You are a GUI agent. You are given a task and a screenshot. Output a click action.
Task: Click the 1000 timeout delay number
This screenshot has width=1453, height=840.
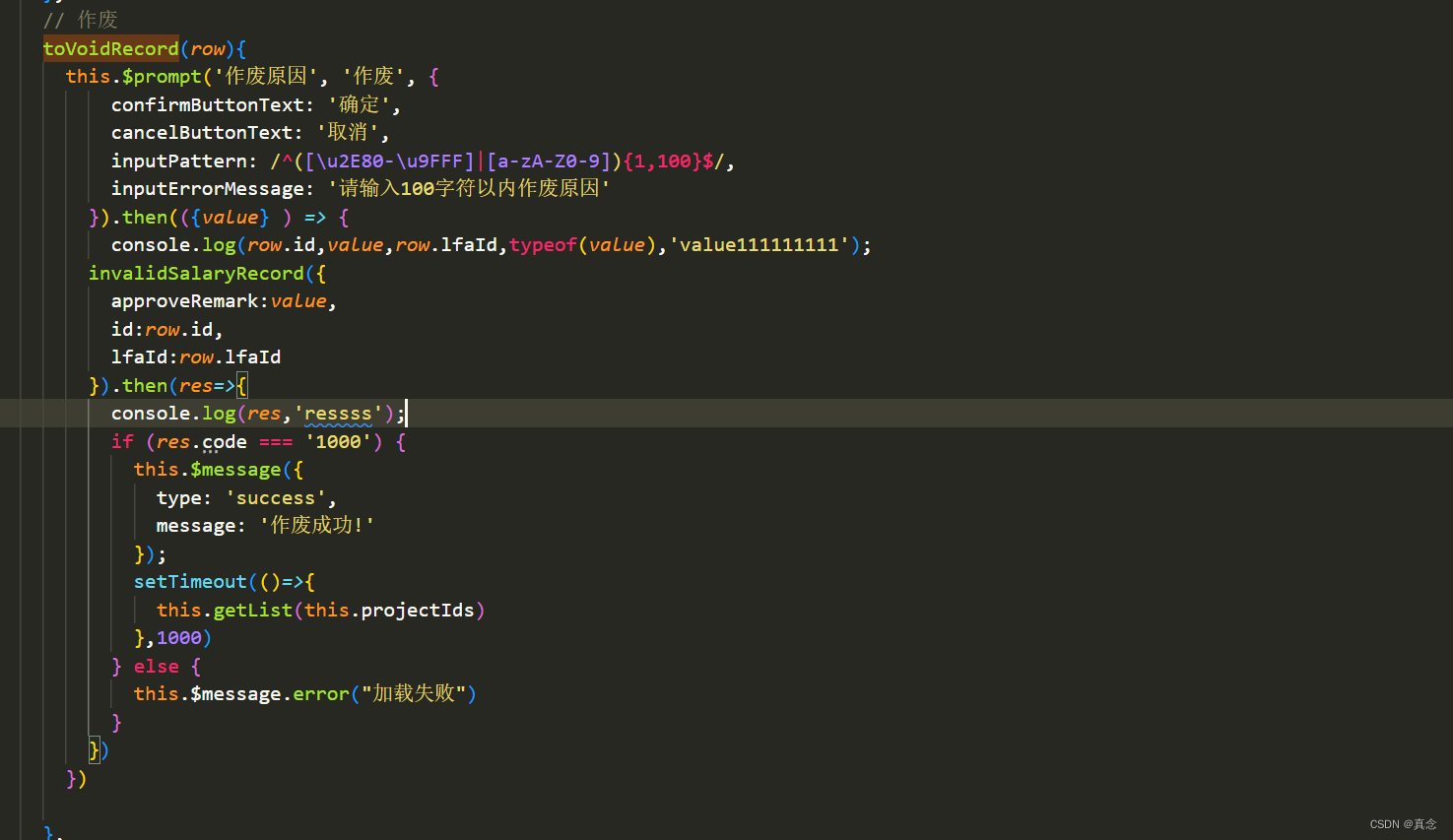click(178, 638)
